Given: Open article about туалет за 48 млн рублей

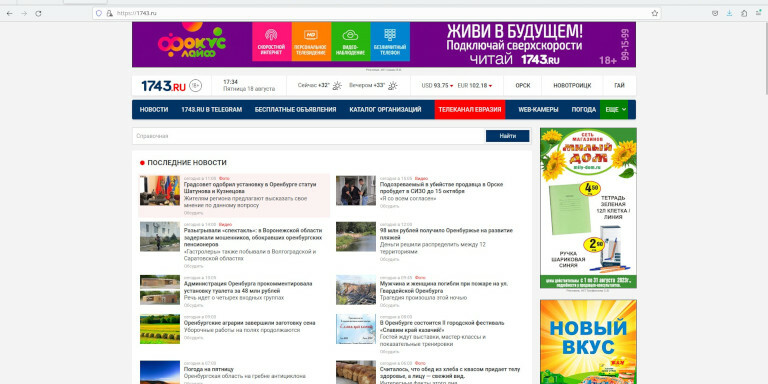Looking at the screenshot, I should click(x=248, y=287).
